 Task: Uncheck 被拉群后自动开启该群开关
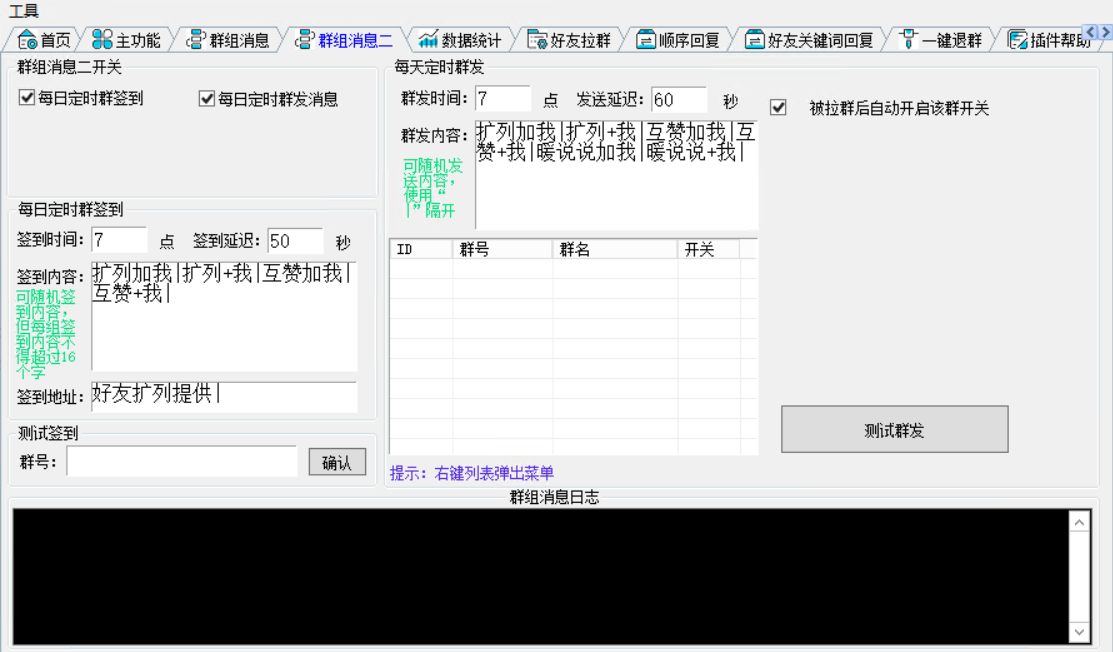point(777,107)
